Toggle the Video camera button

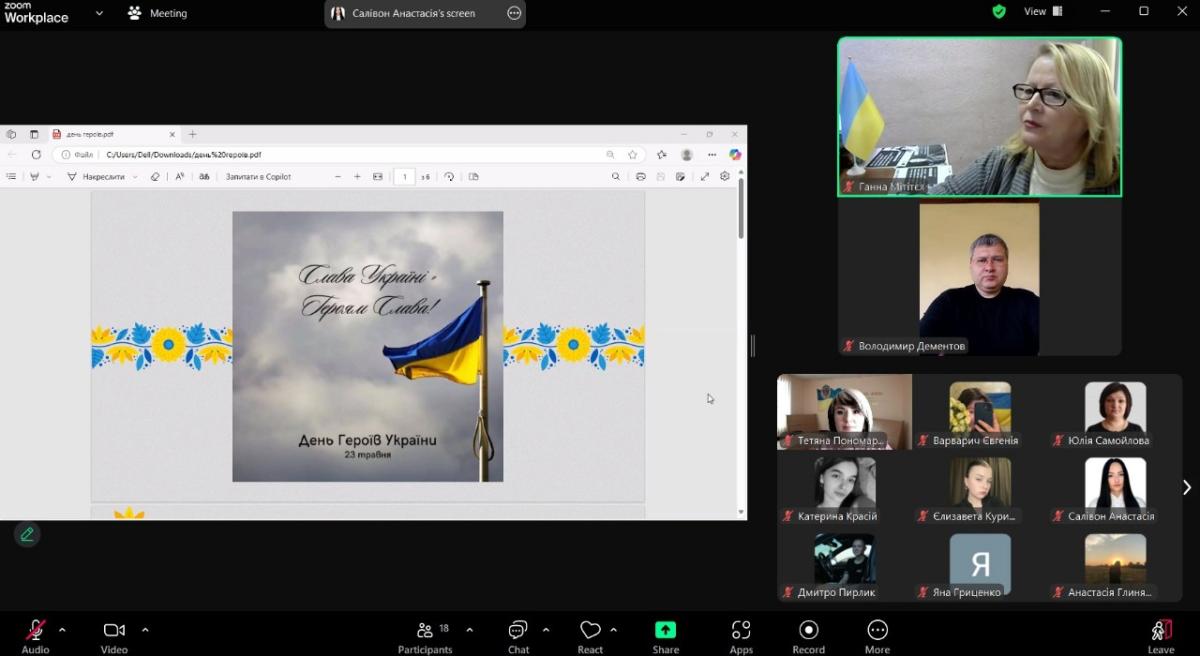coord(114,636)
